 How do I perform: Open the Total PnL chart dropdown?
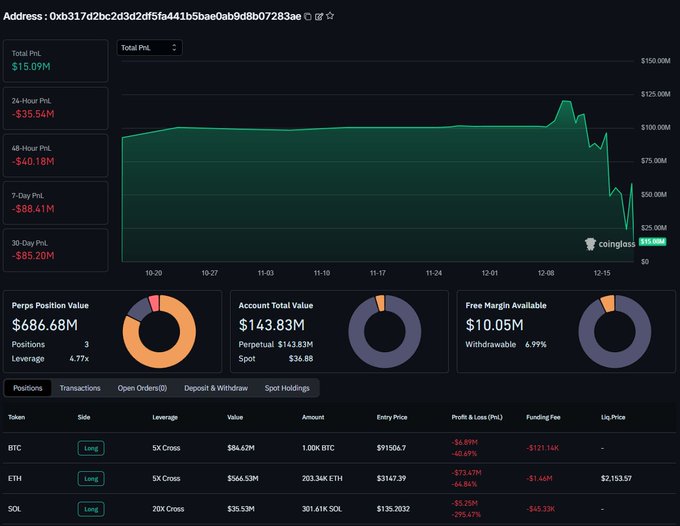(149, 47)
